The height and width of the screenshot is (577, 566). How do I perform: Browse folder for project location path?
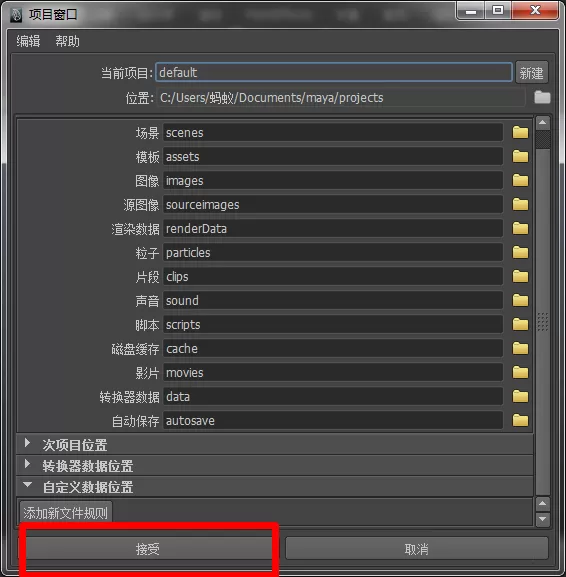tap(542, 98)
